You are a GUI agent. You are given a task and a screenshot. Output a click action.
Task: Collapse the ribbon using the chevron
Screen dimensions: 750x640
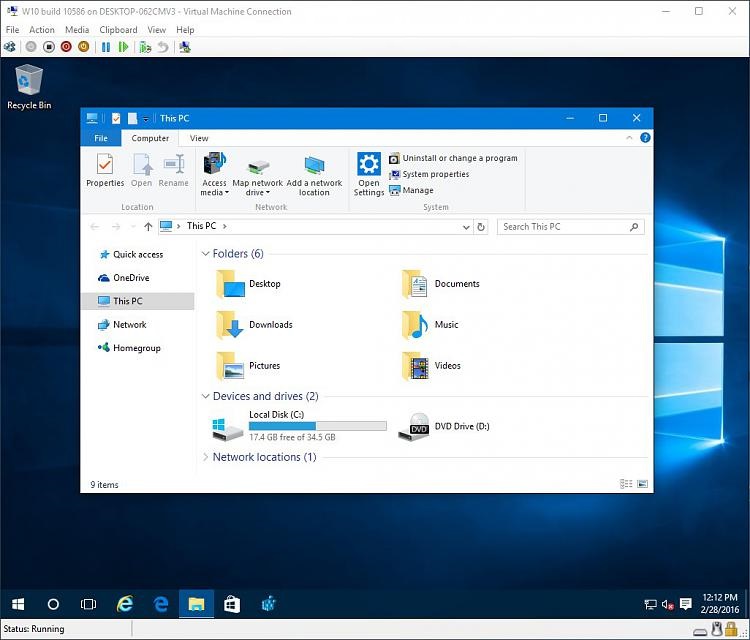[x=629, y=138]
